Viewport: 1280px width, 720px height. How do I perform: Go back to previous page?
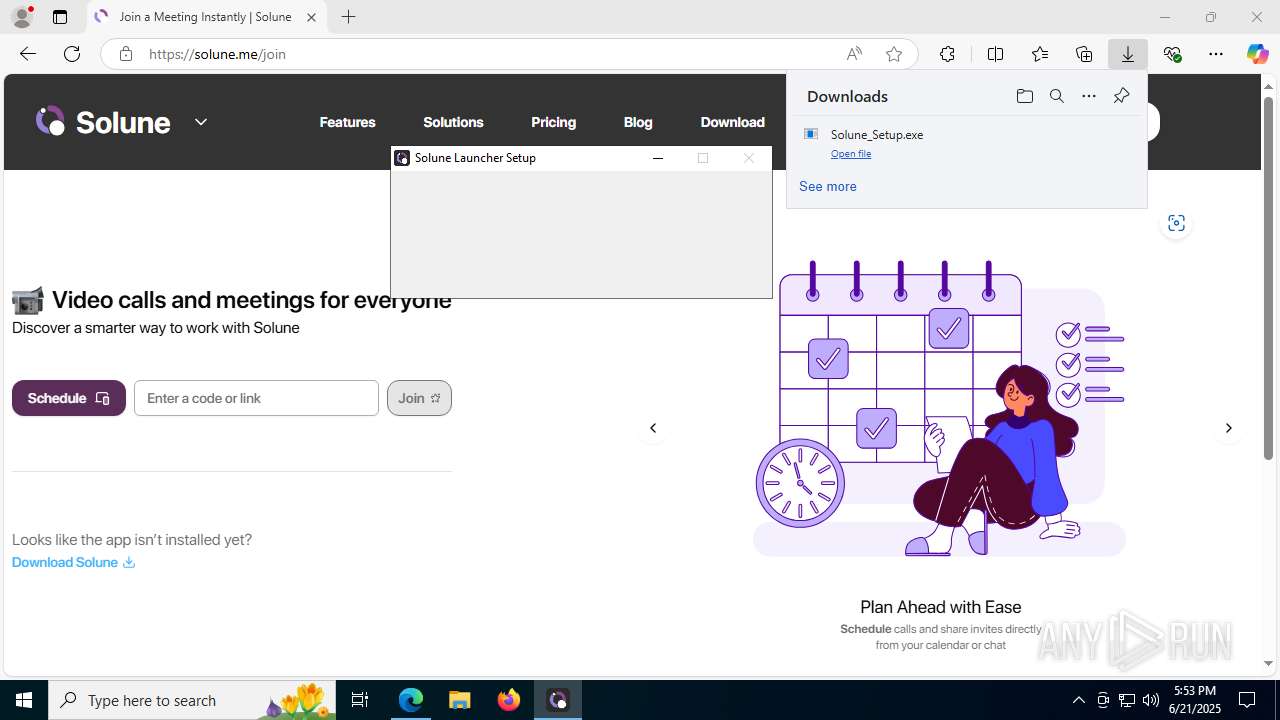click(28, 54)
